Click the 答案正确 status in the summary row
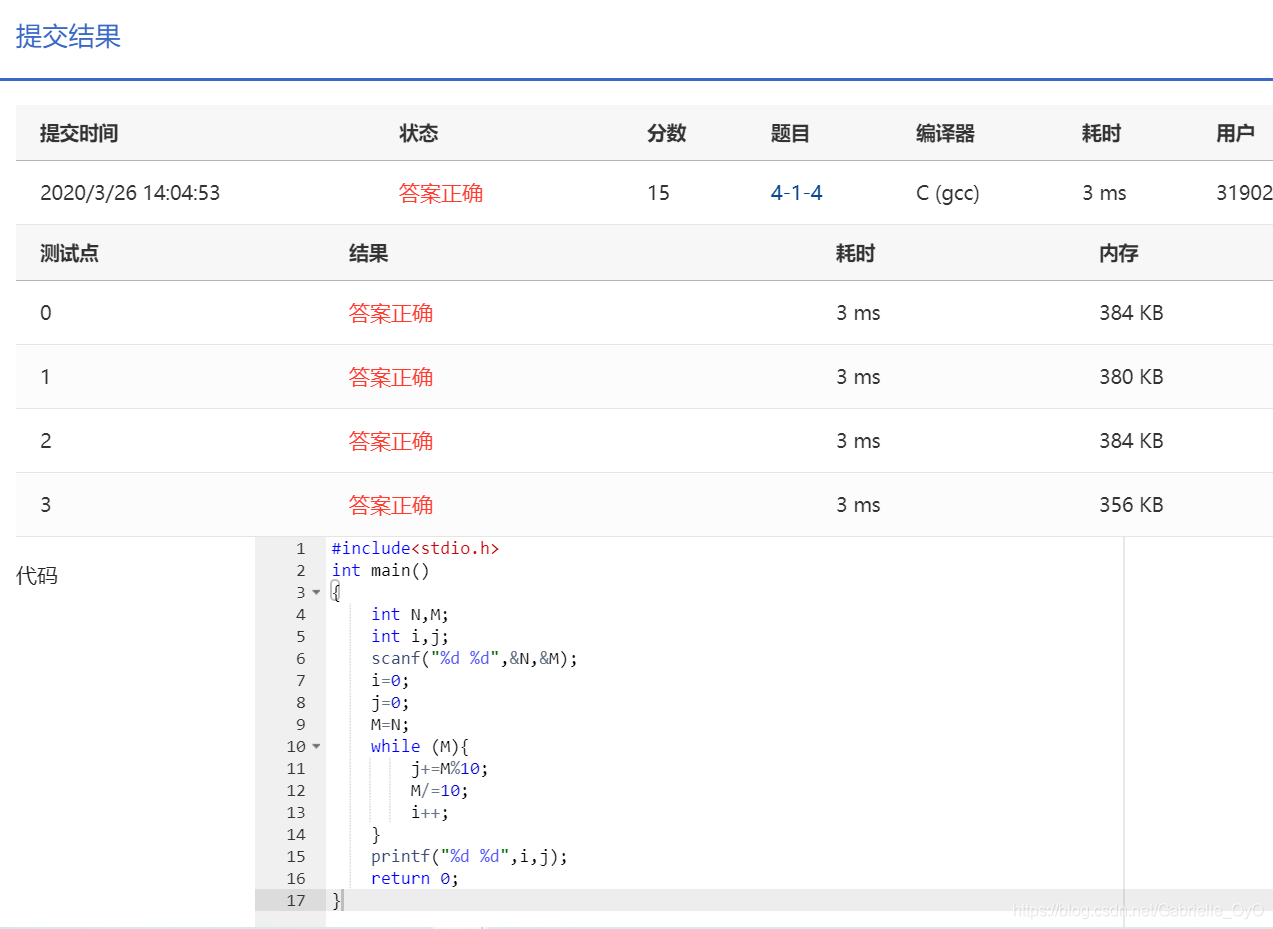The image size is (1273, 929). 441,193
